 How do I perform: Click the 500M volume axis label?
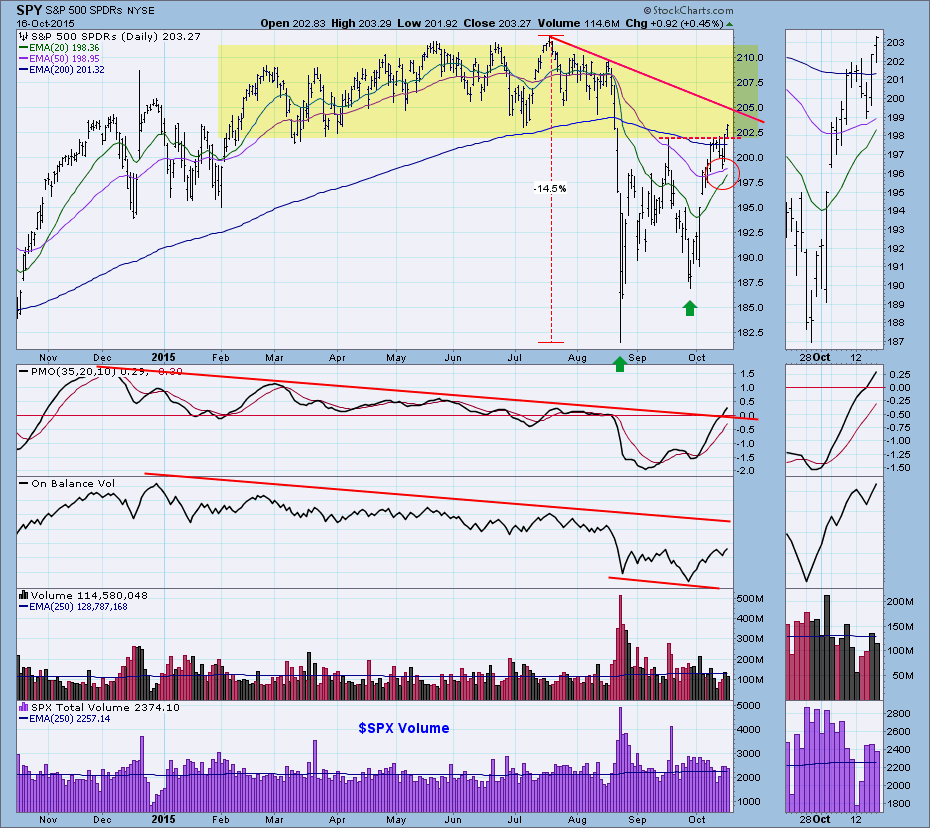[x=750, y=598]
